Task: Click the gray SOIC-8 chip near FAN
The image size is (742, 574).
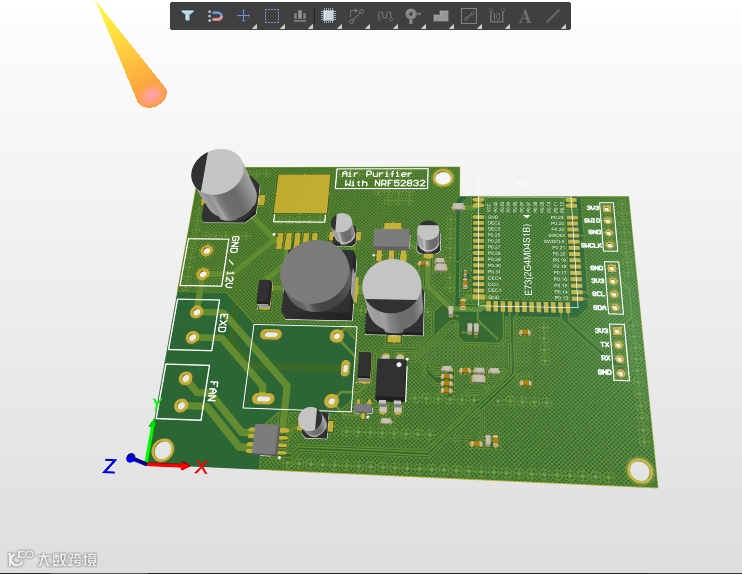Action: (266, 440)
